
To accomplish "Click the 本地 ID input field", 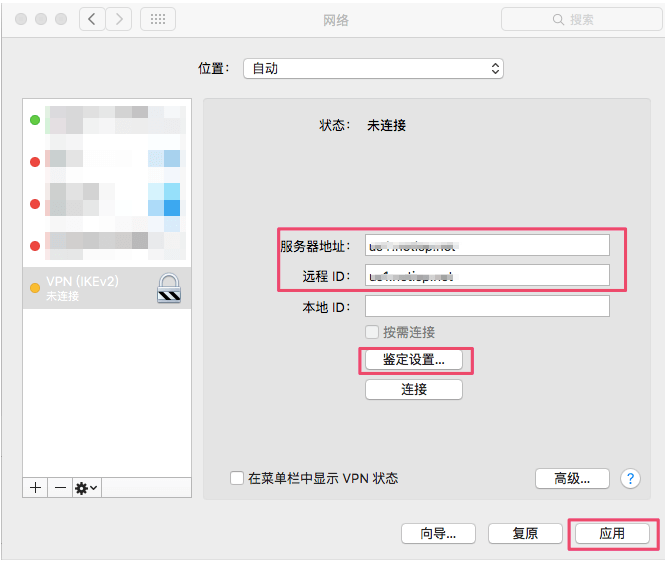I will pyautogui.click(x=487, y=306).
